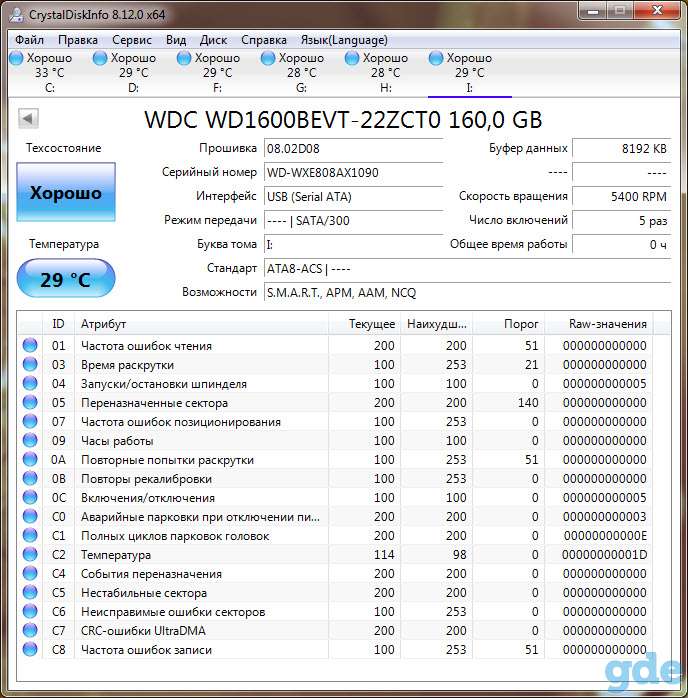Click transfer mode field SATA/300

click(x=353, y=221)
